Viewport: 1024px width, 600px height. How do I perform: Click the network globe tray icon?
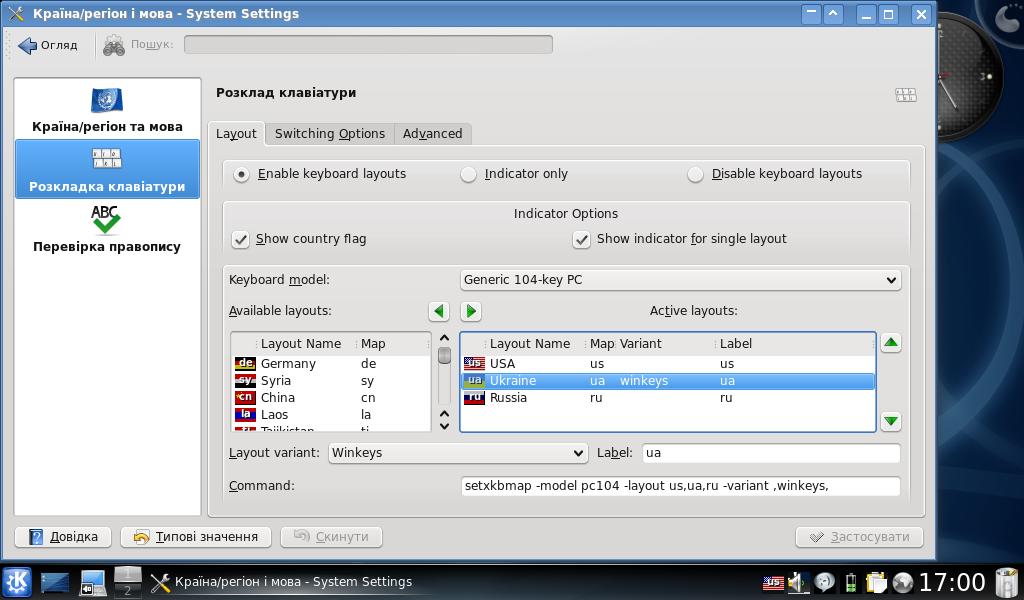pos(903,582)
